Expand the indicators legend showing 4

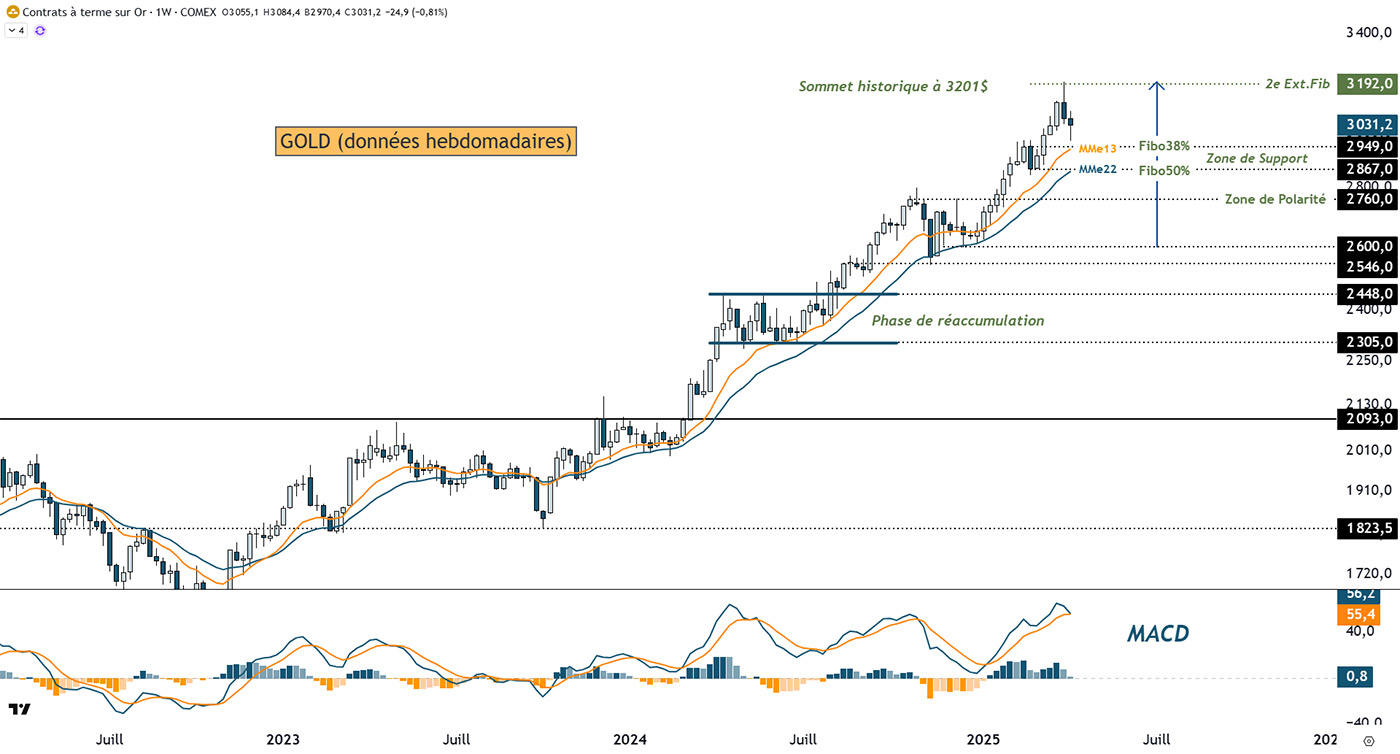pos(16,31)
